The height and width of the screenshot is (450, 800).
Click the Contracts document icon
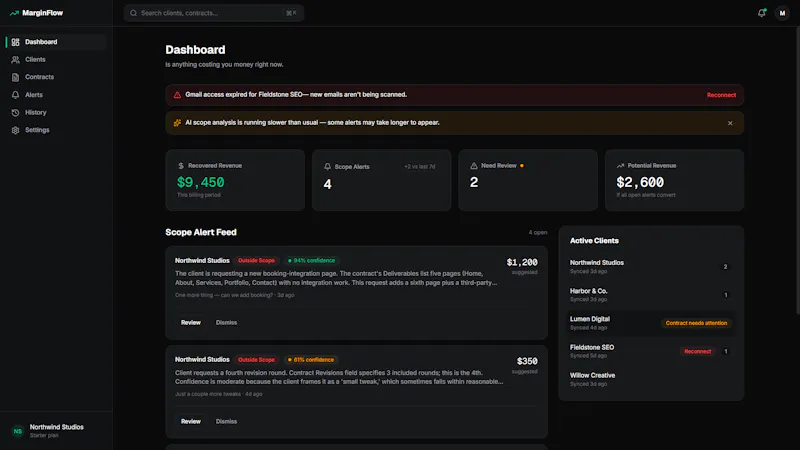pos(15,77)
